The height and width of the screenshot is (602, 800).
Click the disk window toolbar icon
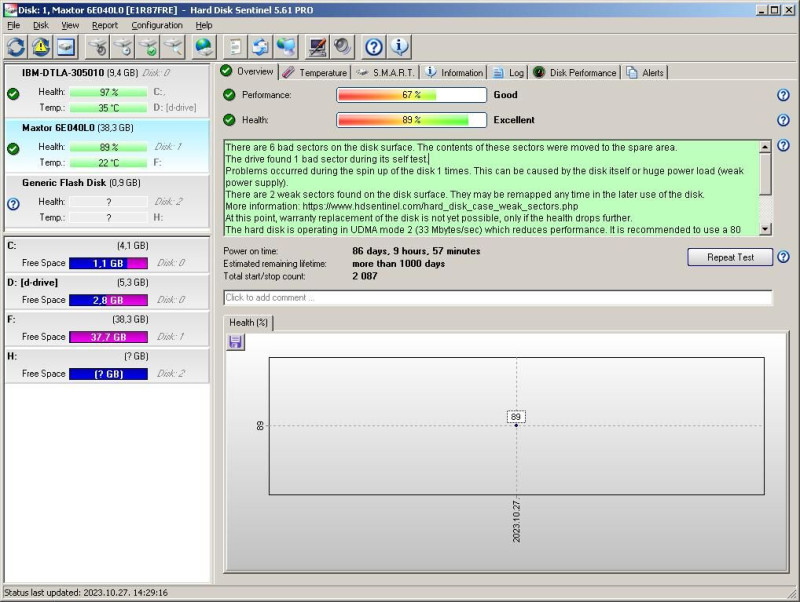tap(66, 47)
